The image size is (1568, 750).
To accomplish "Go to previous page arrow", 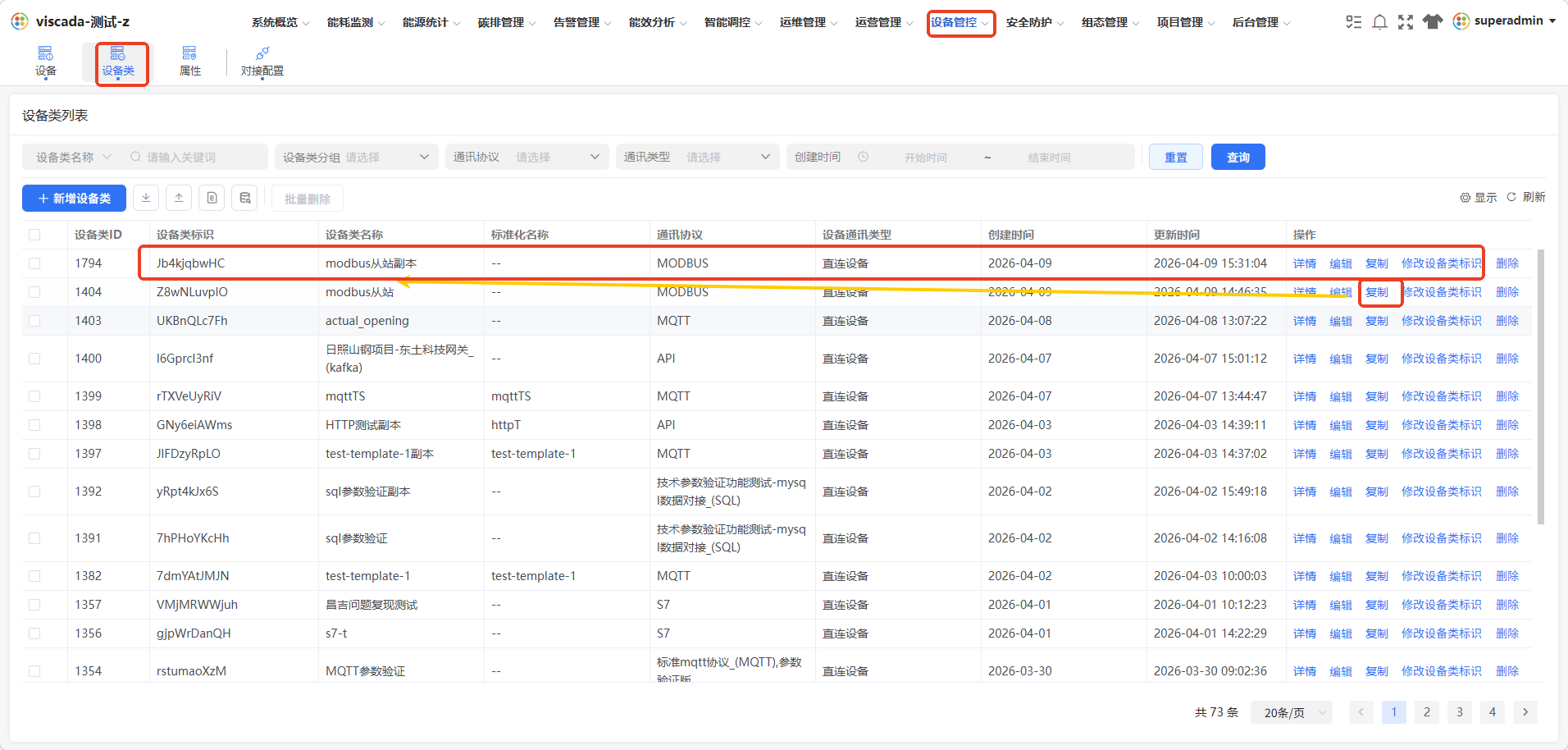I will coord(1361,711).
